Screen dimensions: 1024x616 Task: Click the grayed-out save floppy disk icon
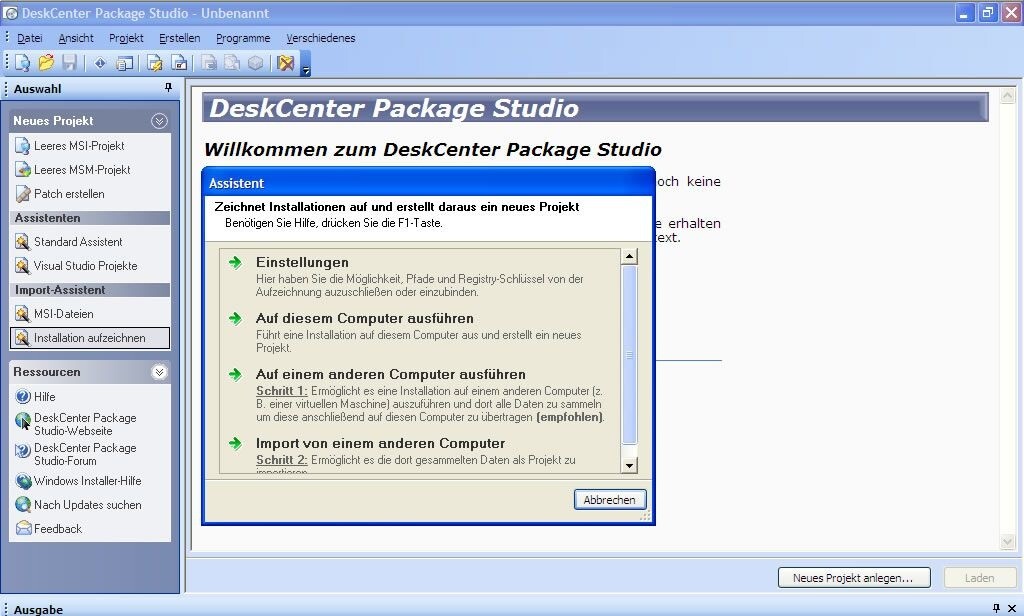pyautogui.click(x=69, y=63)
